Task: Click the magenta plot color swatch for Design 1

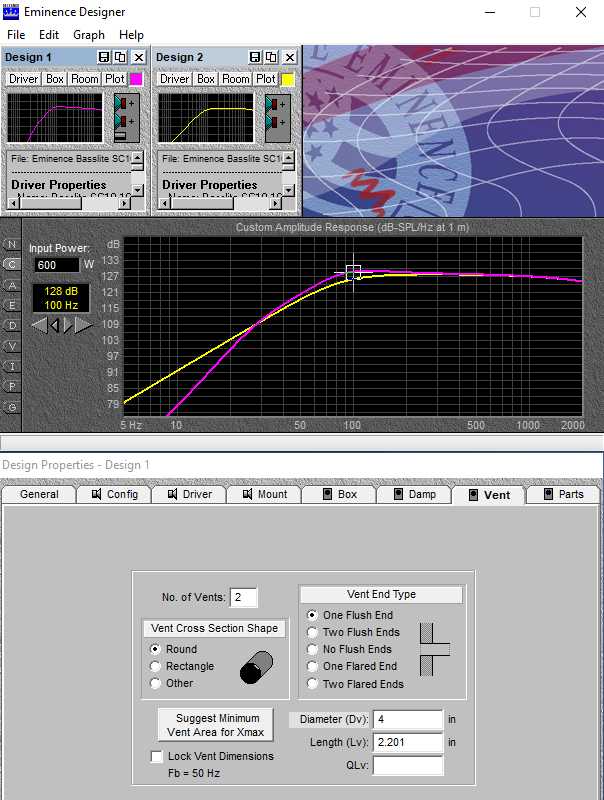Action: coord(136,79)
